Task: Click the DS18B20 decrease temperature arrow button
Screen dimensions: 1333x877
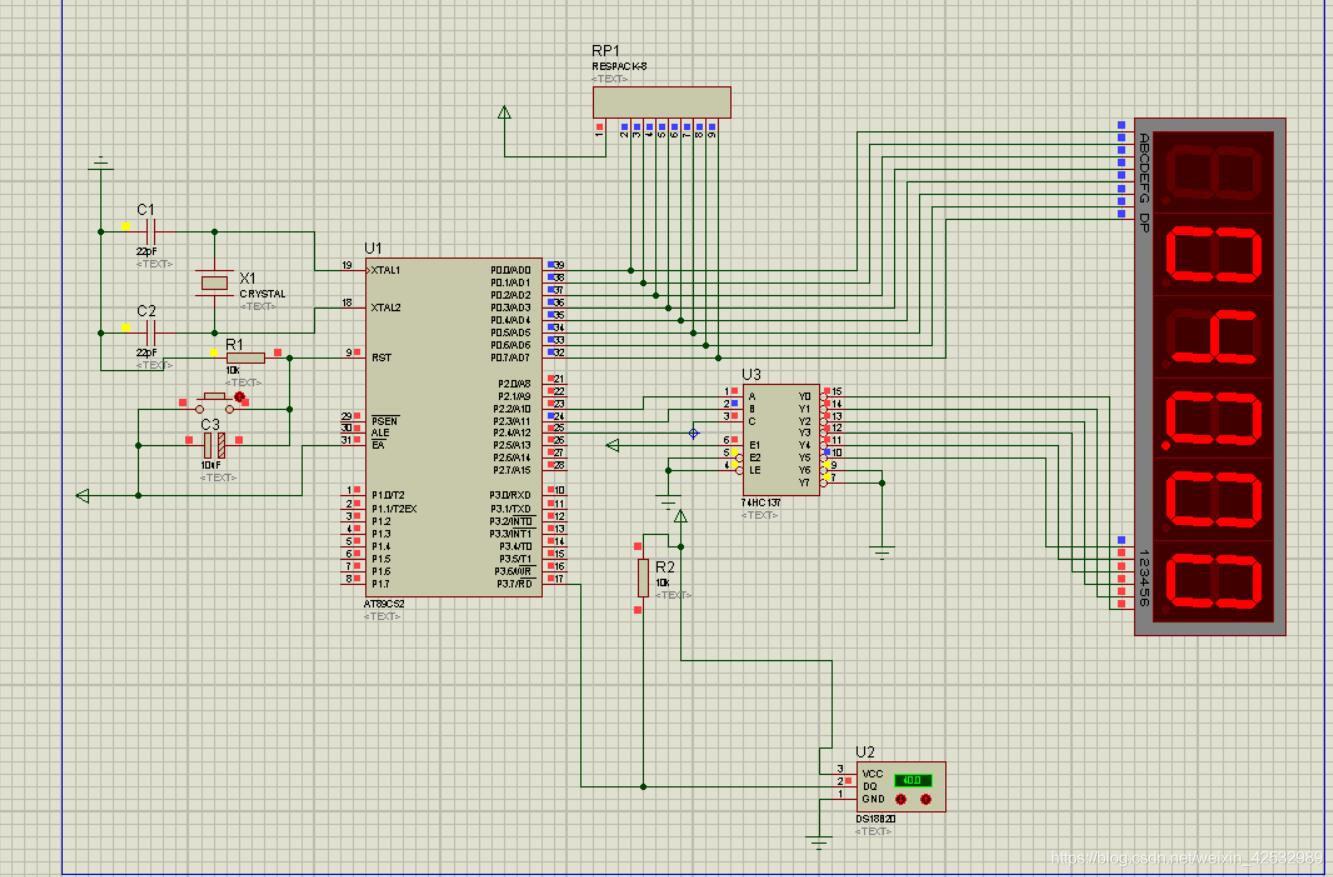Action: 901,799
